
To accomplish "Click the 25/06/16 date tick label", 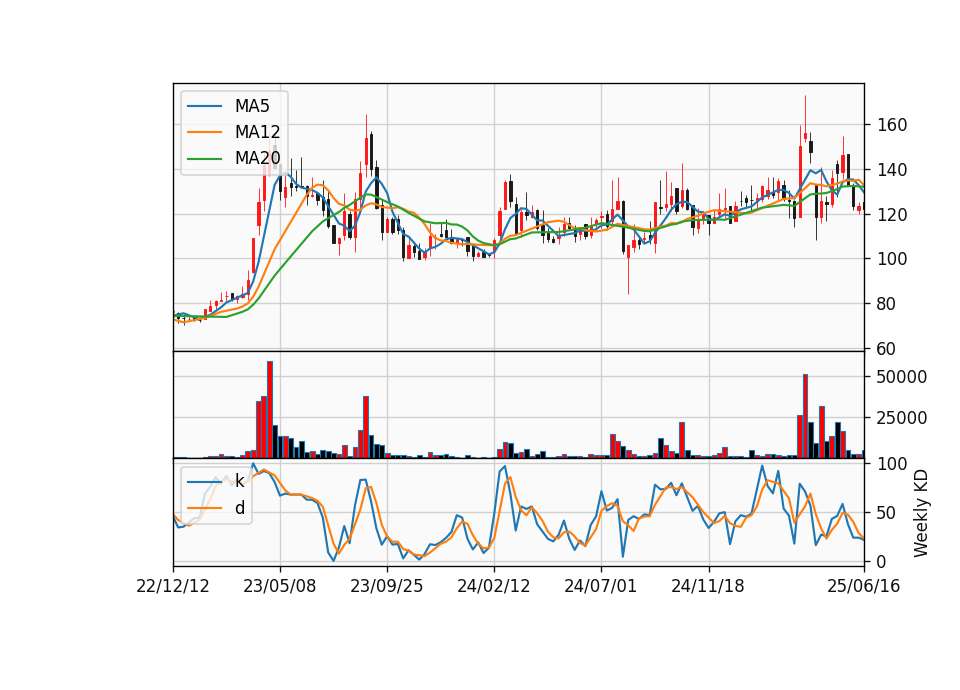I will click(864, 586).
